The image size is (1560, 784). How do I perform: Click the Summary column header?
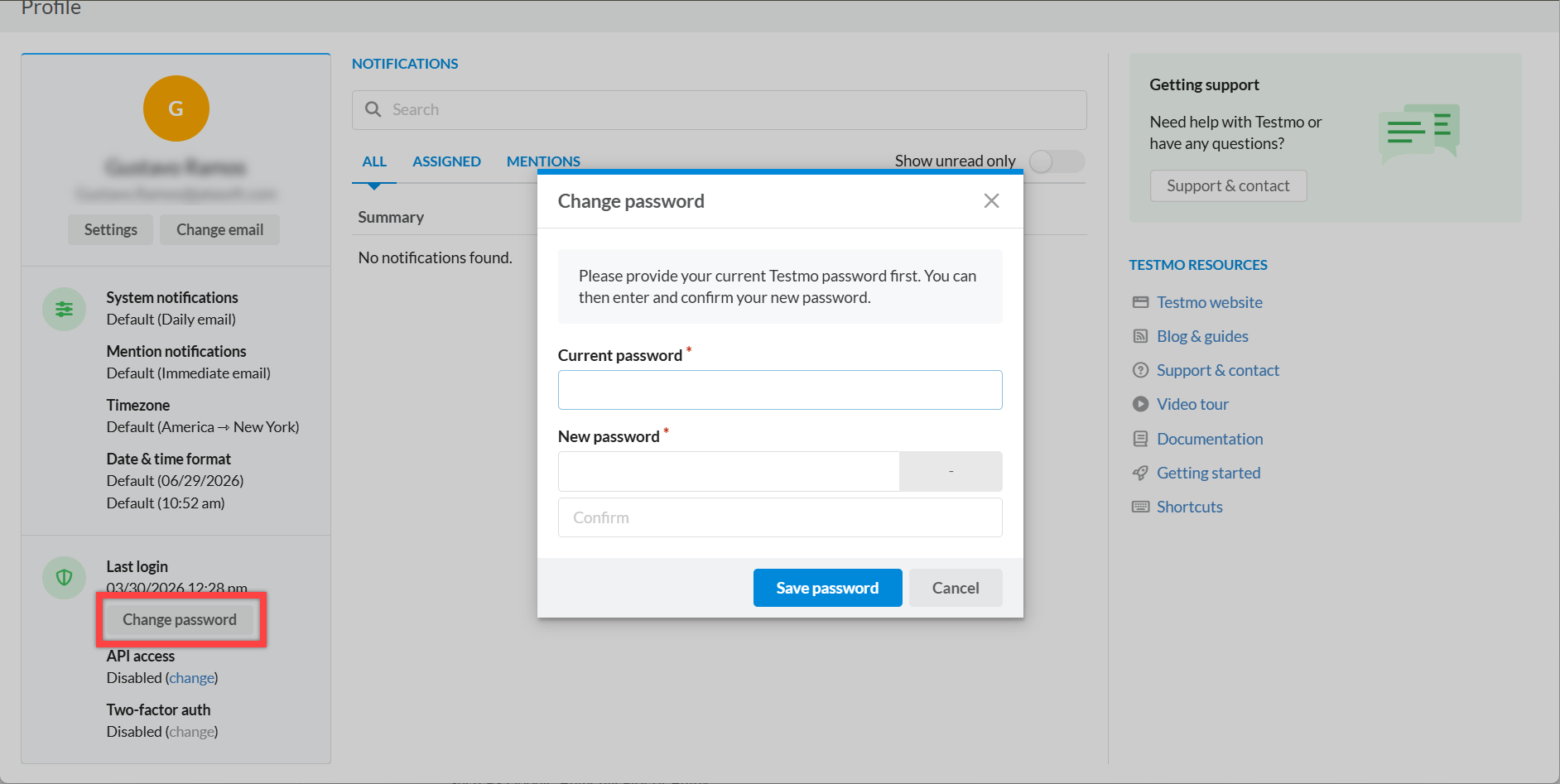391,217
